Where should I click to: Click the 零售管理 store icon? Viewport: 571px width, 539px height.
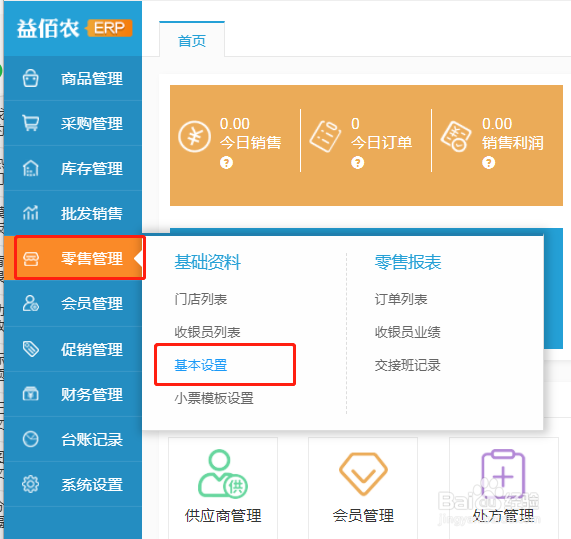[x=31, y=259]
